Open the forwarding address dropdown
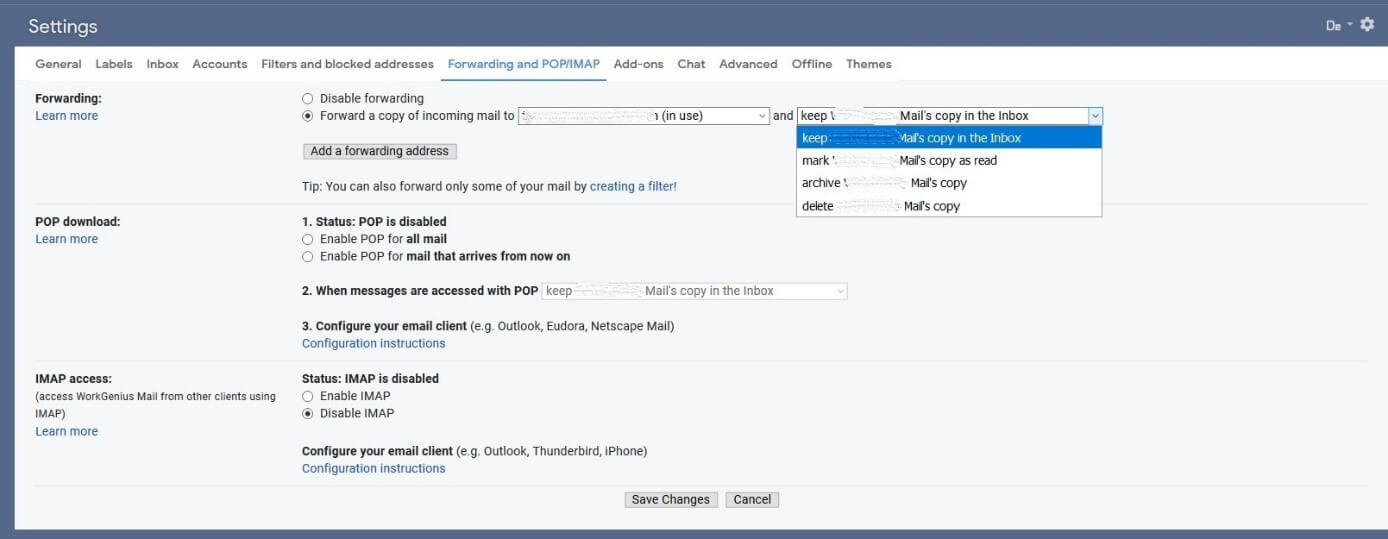 point(643,116)
